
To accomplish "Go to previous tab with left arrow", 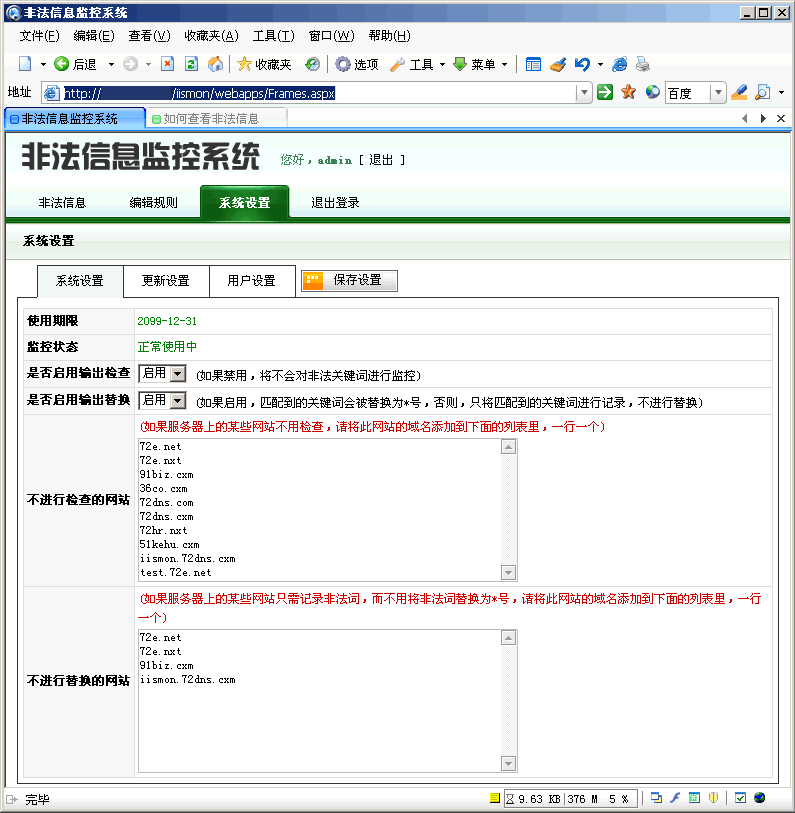I will coord(745,119).
